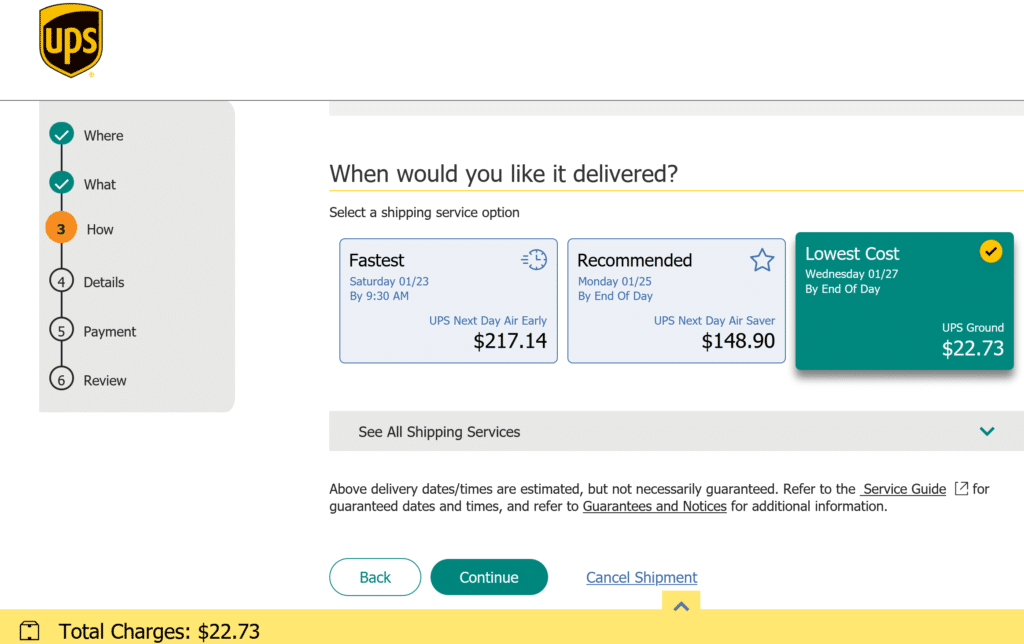The width and height of the screenshot is (1024, 644).
Task: Click the UPS shield logo
Action: click(70, 41)
